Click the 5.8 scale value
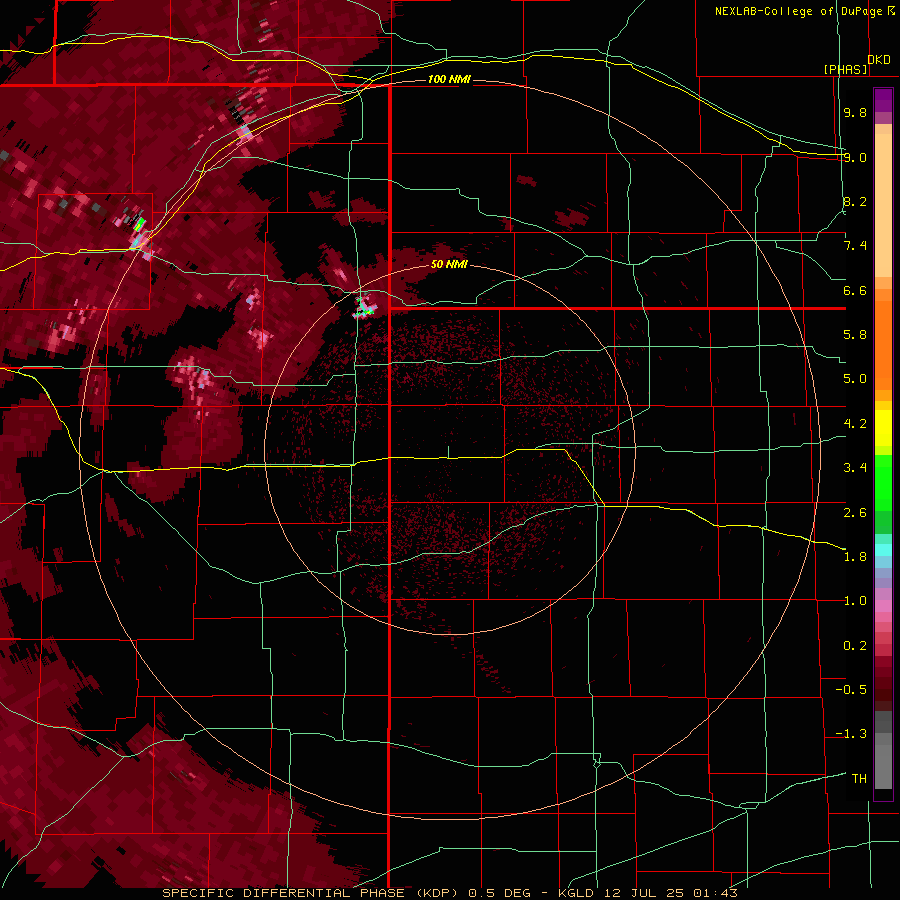The image size is (900, 900). click(x=855, y=335)
